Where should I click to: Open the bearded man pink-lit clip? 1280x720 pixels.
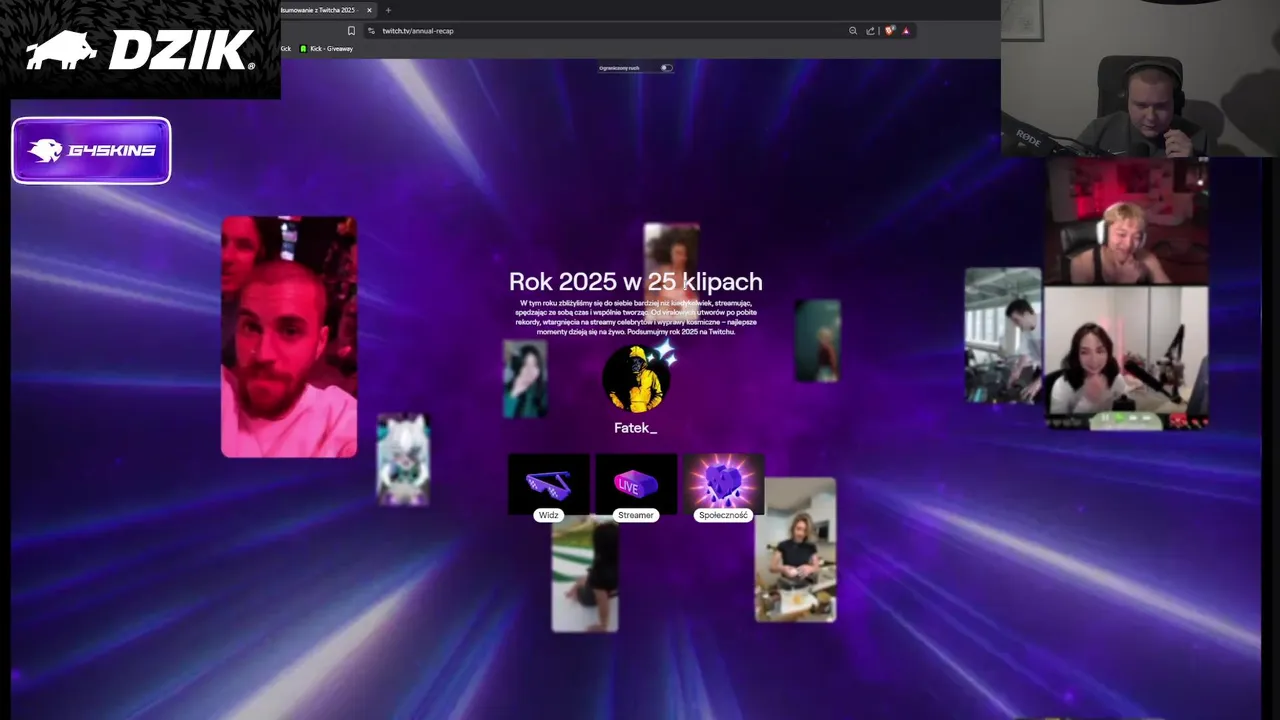pyautogui.click(x=289, y=337)
